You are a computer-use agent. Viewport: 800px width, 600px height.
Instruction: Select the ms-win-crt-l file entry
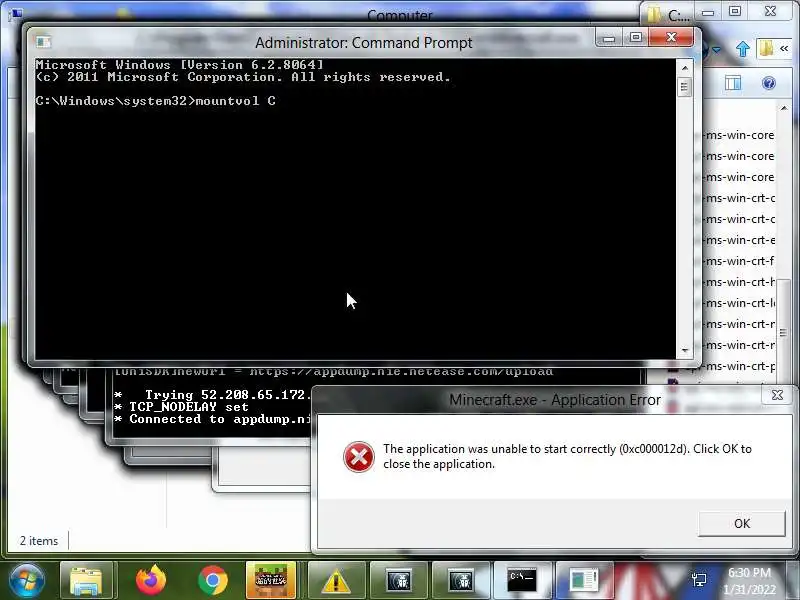pyautogui.click(x=739, y=303)
